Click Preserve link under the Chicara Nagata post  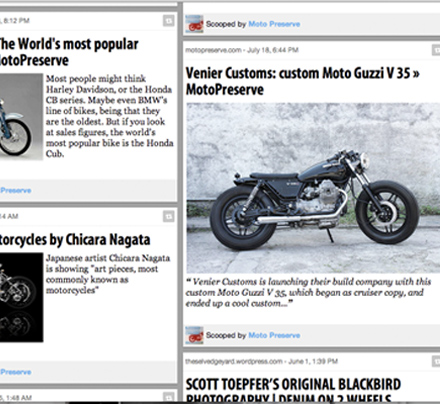click(x=16, y=372)
